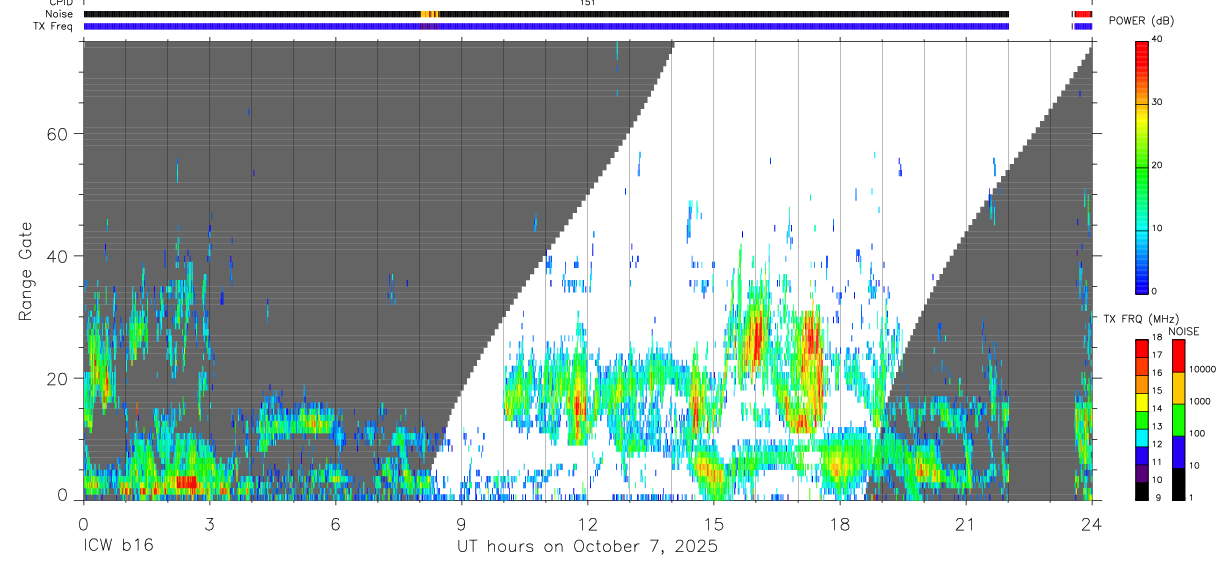Click the POWER (dB) legend title
The image size is (1228, 567).
1142,21
